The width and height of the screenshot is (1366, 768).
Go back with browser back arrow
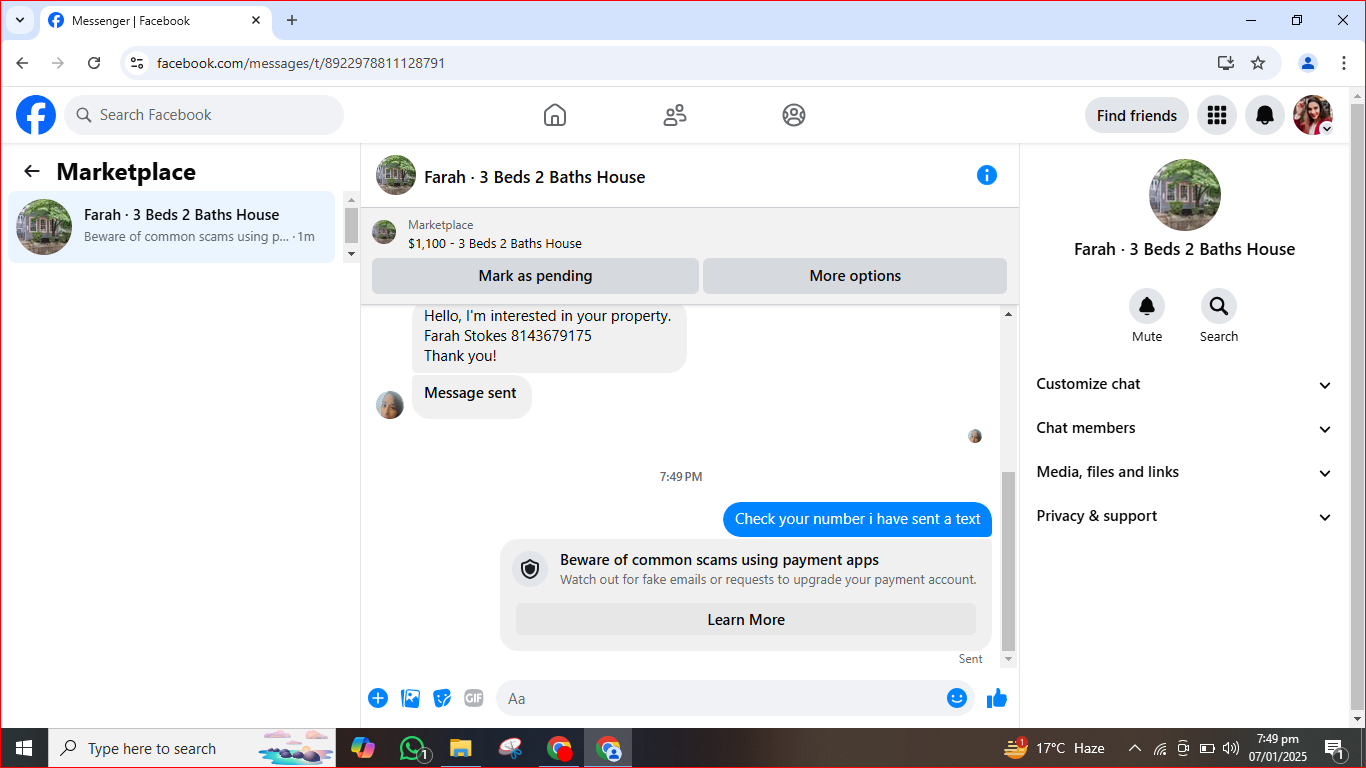22,63
